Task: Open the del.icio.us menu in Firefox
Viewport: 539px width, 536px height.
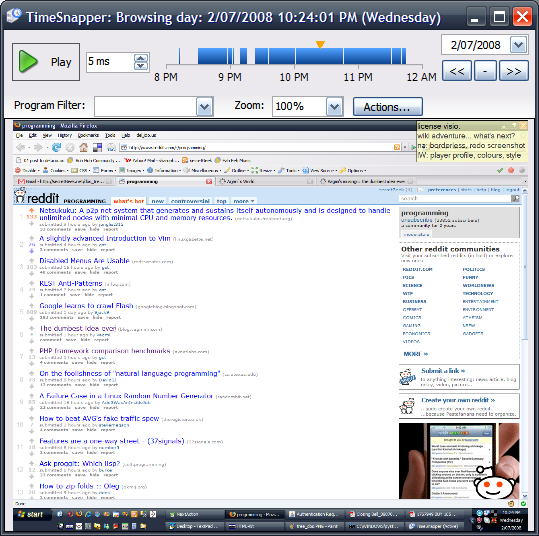Action: (146, 135)
